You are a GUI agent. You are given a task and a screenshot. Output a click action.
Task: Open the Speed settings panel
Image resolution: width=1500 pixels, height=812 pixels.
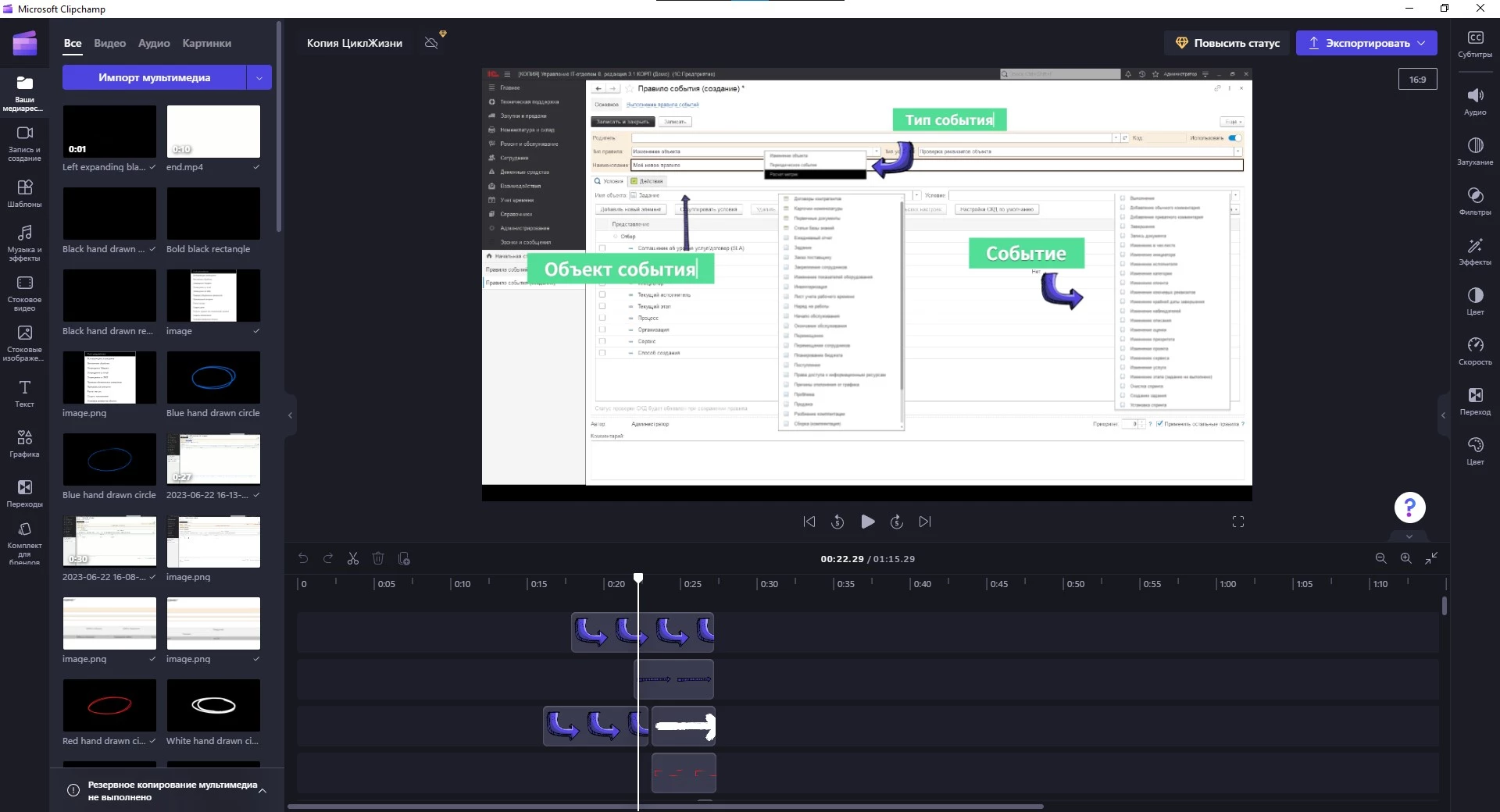pos(1474,351)
